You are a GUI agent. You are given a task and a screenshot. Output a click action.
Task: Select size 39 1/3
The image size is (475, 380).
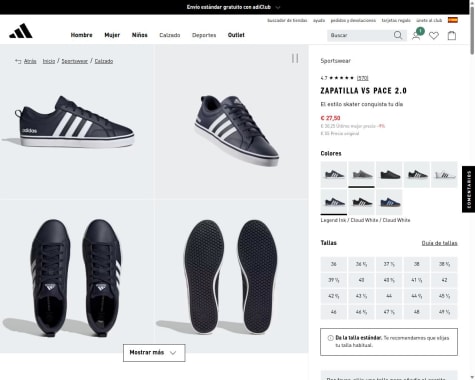(334, 280)
